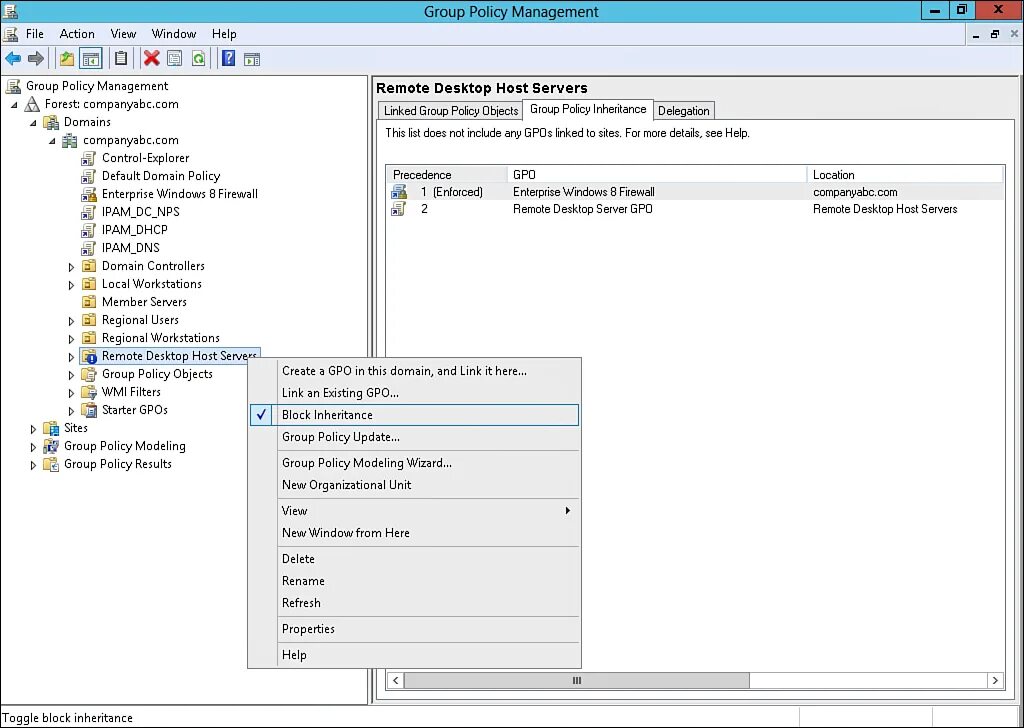
Task: Collapse the Forest: companyabc.com node
Action: click(x=14, y=104)
